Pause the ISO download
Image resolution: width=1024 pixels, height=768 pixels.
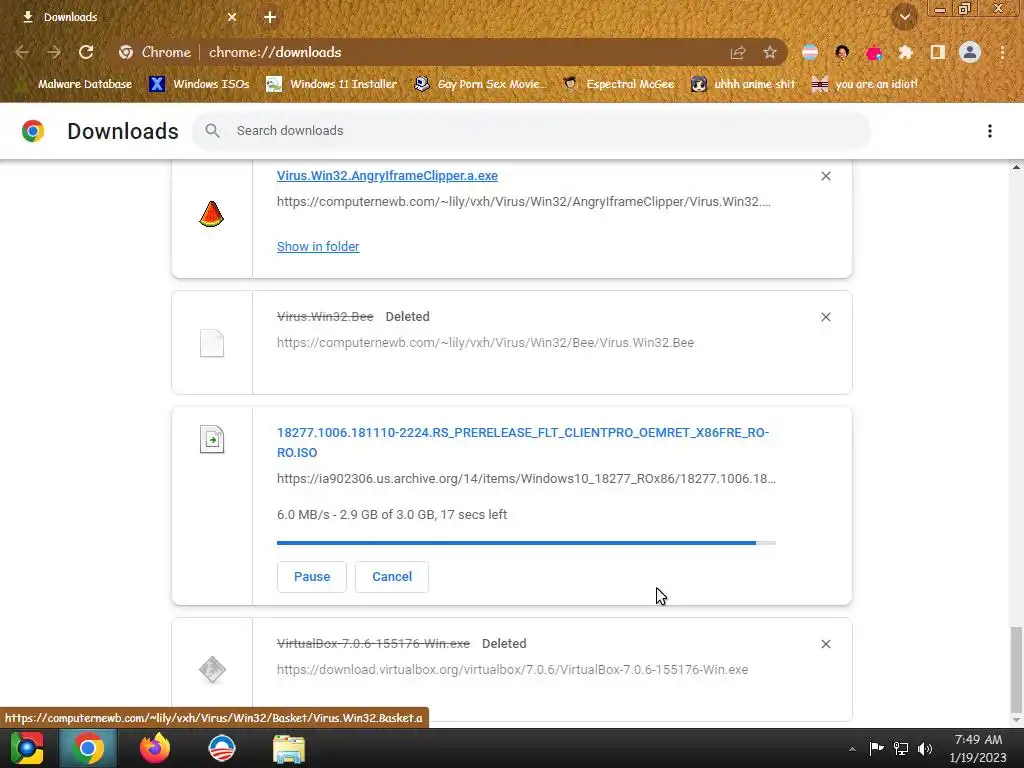pyautogui.click(x=312, y=577)
